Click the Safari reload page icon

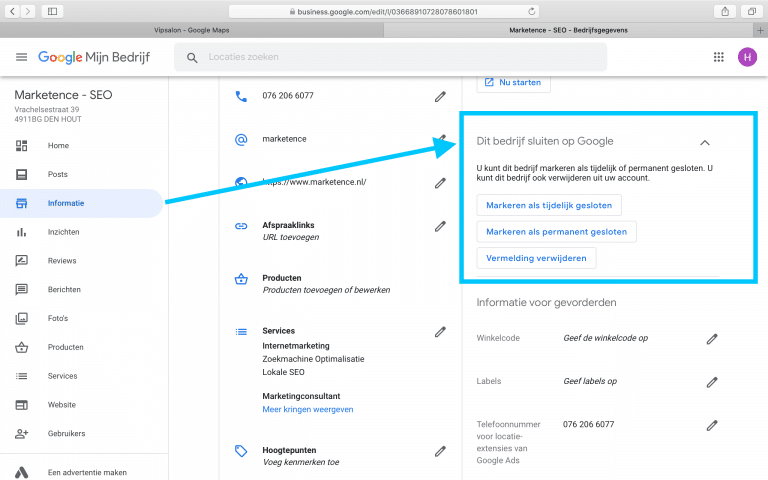[x=531, y=11]
